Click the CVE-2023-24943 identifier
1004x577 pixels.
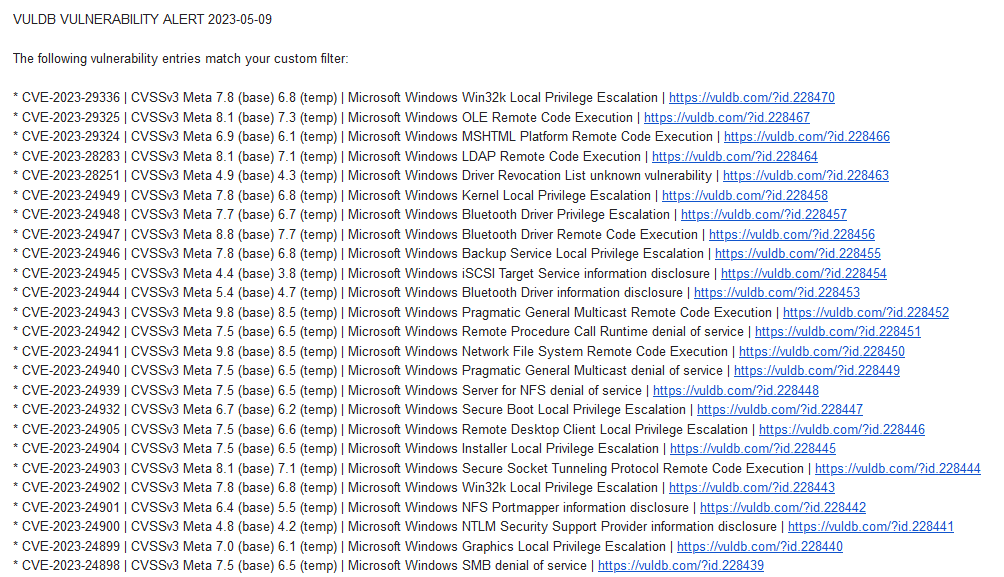tap(70, 313)
